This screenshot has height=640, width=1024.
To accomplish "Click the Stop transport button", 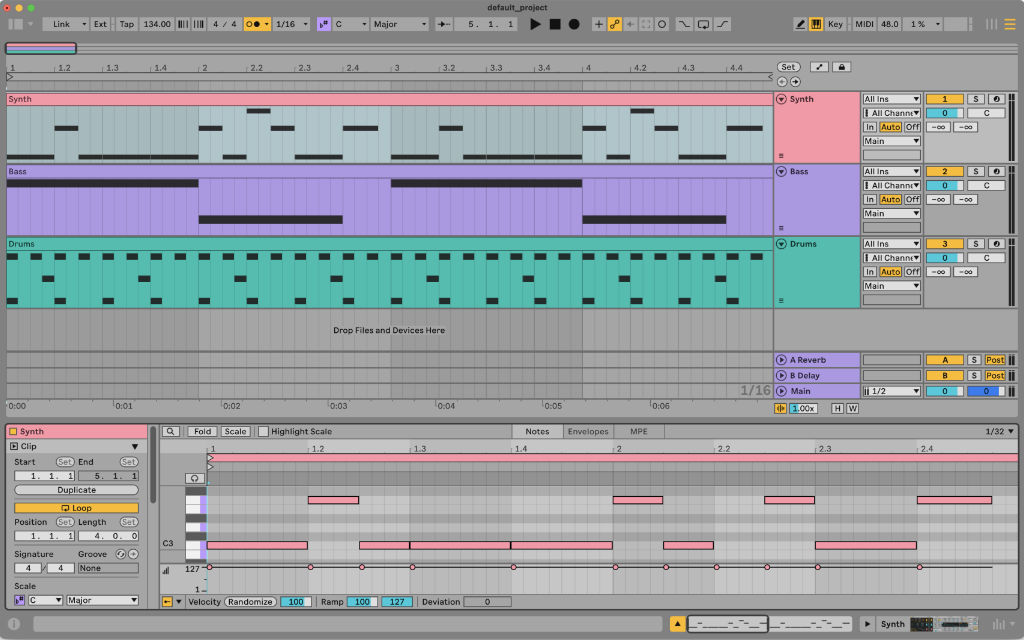I will pyautogui.click(x=554, y=24).
